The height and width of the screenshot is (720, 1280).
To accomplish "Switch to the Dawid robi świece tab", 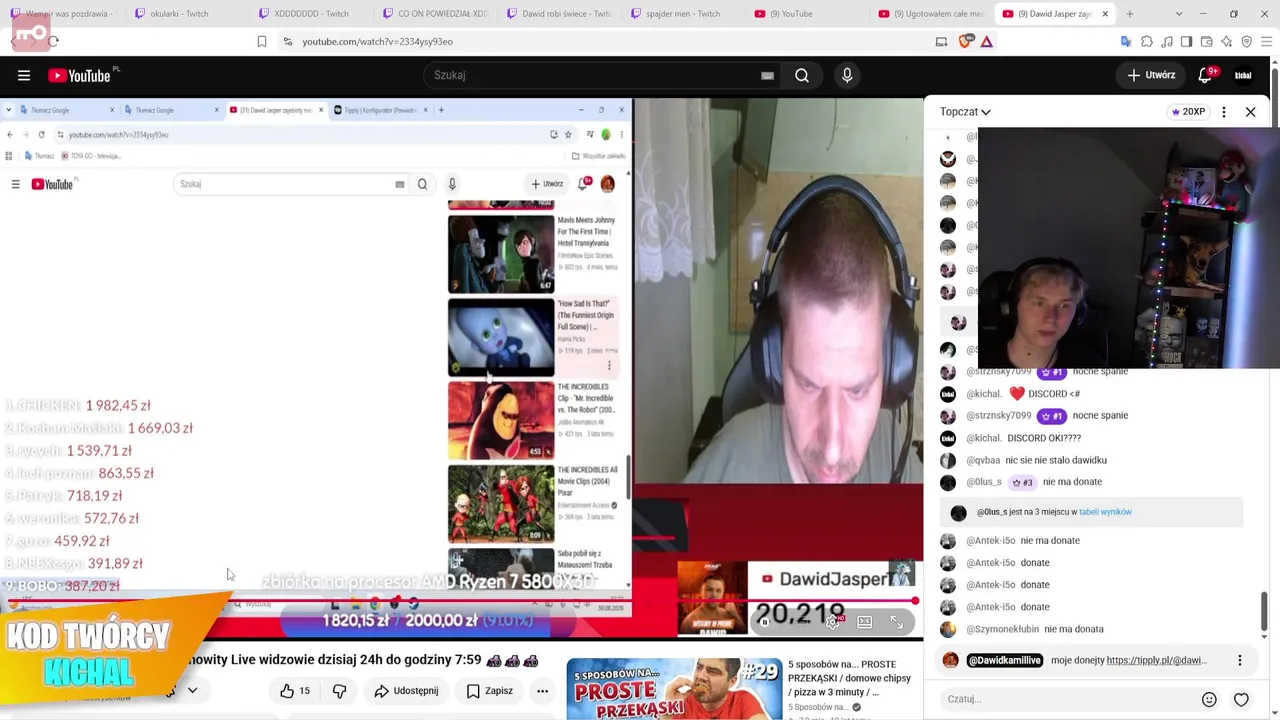I will 559,14.
